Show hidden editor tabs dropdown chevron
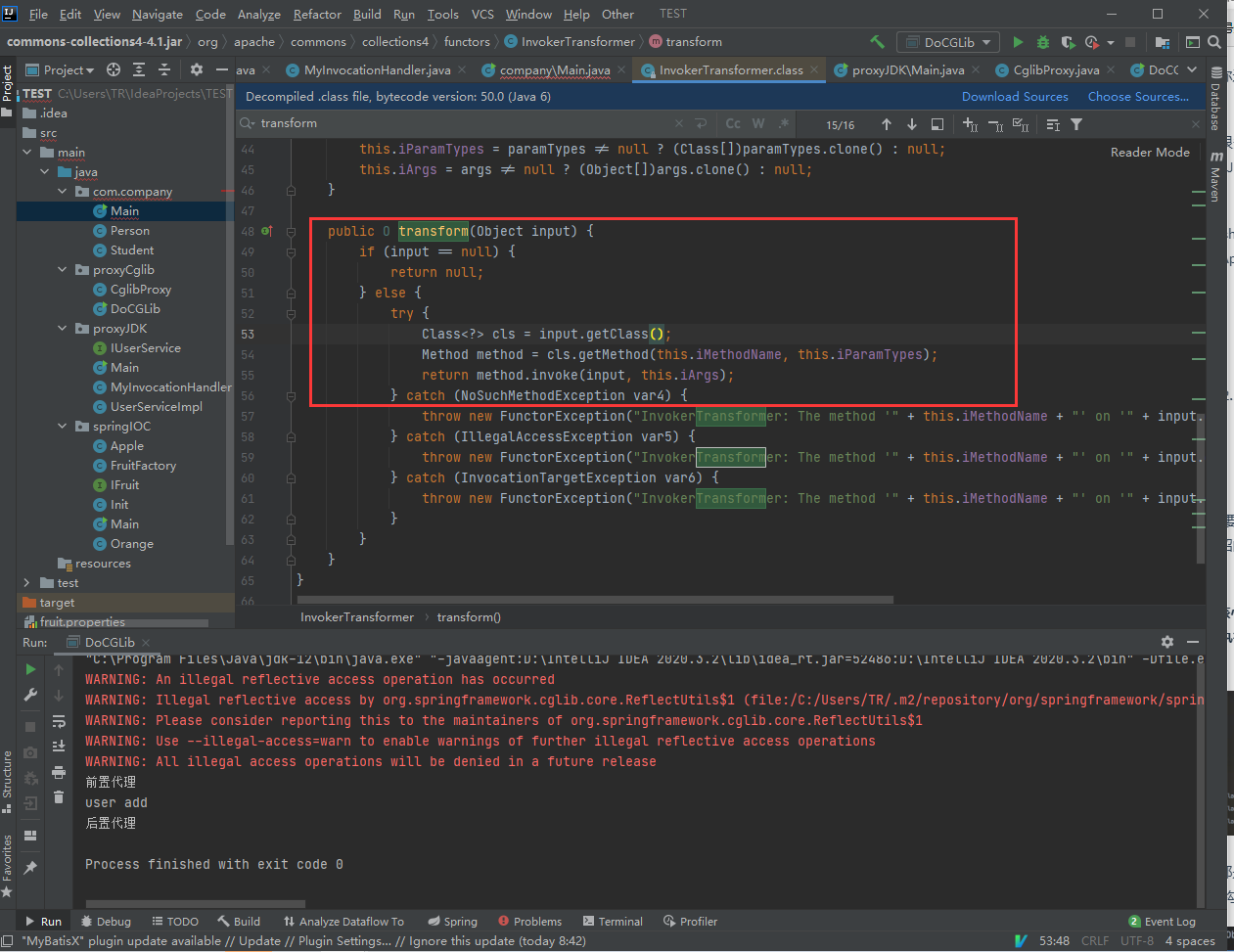This screenshot has width=1234, height=952. point(1191,69)
